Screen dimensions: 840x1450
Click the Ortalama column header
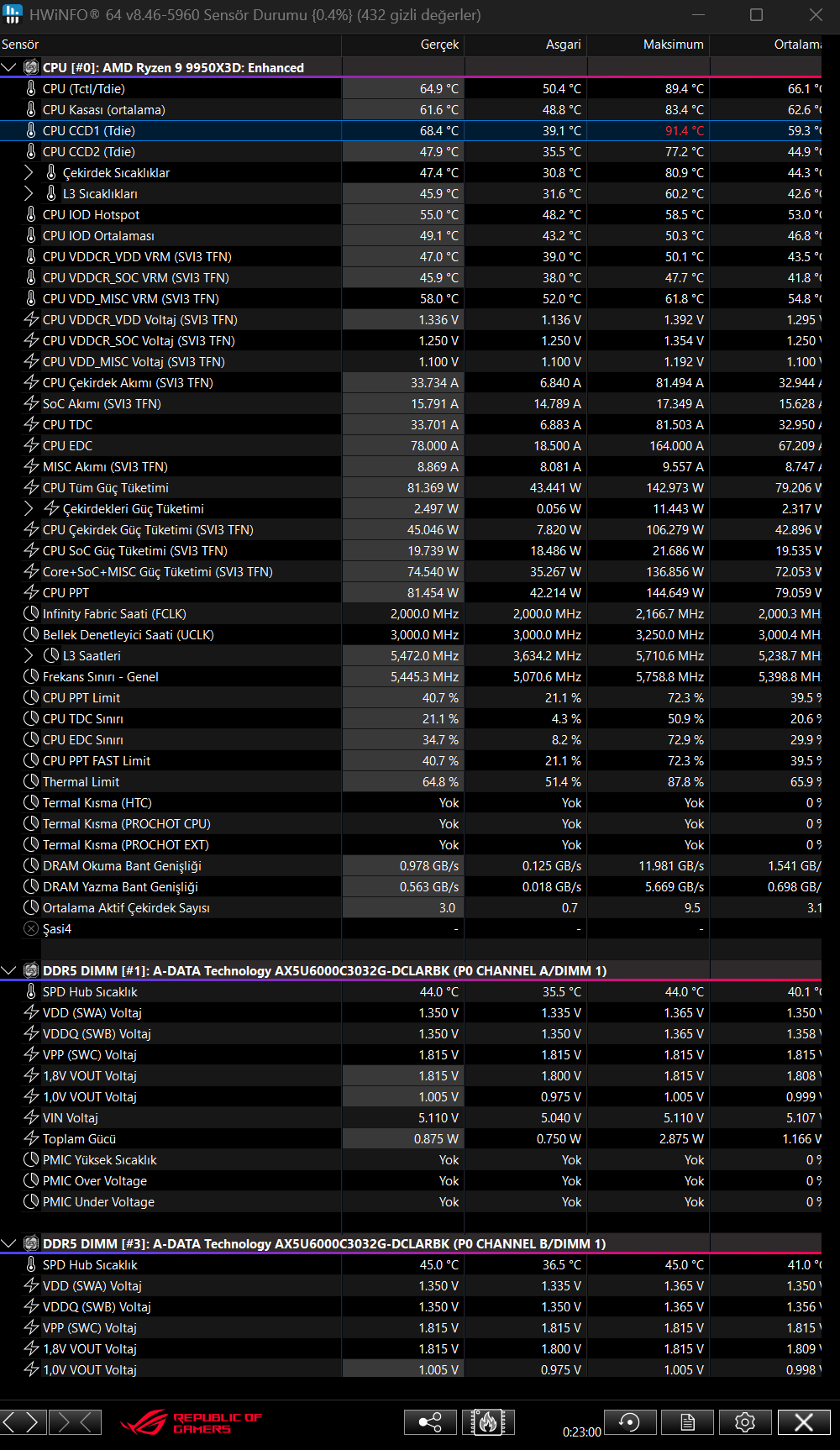pos(766,45)
